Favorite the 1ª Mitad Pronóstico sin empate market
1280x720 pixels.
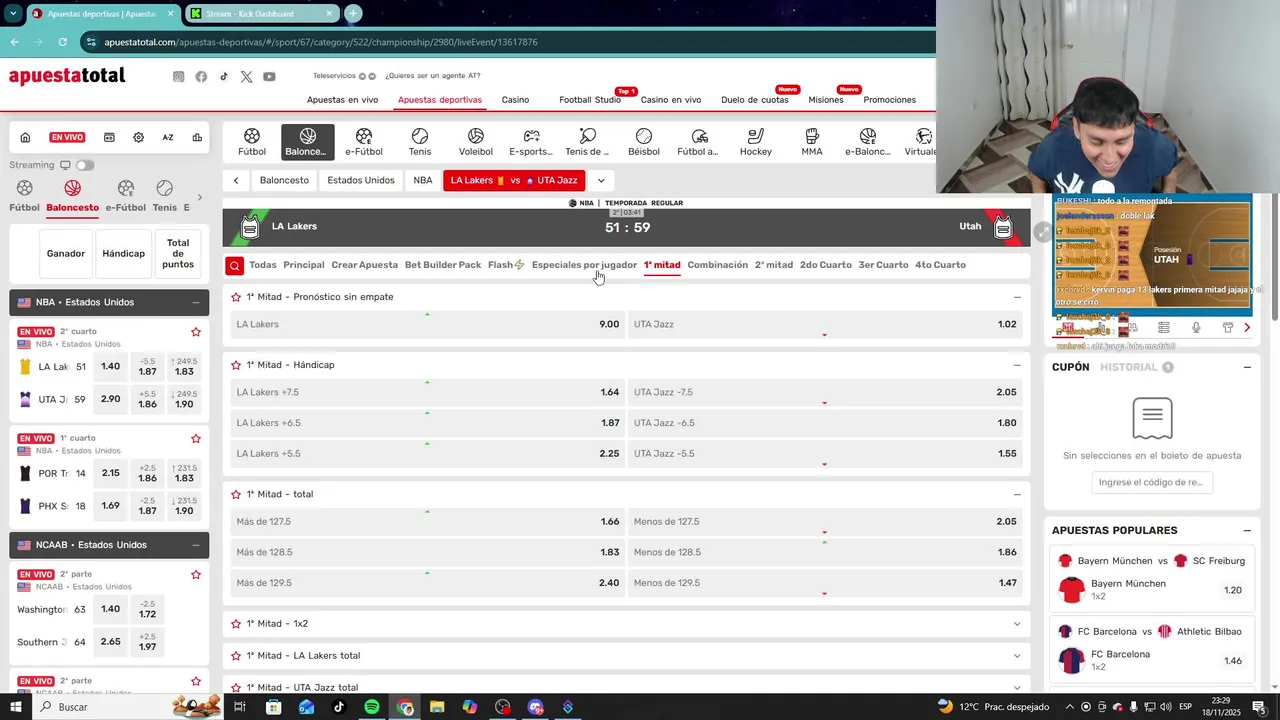point(237,297)
